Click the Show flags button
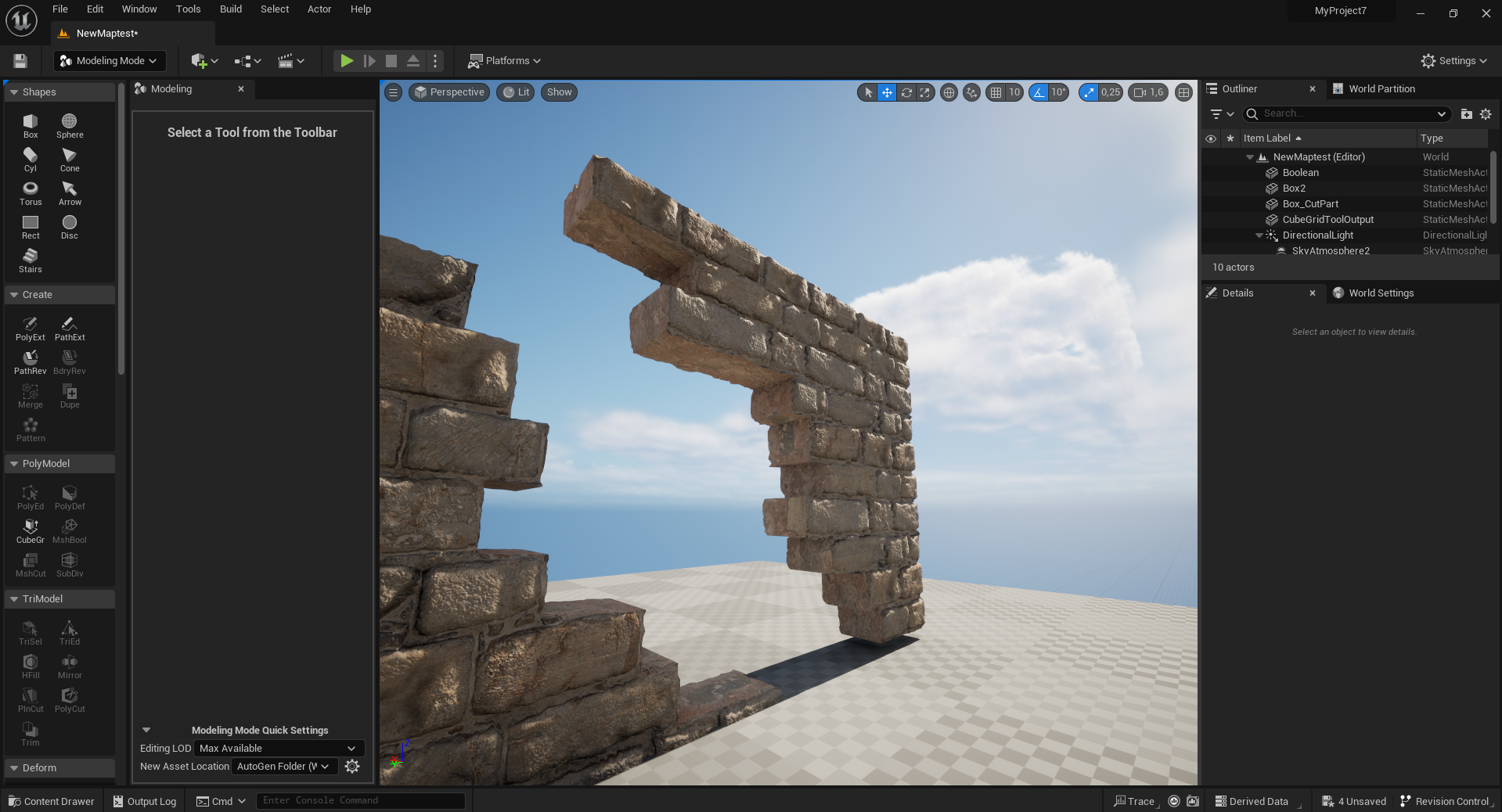Viewport: 1502px width, 812px height. pos(559,92)
